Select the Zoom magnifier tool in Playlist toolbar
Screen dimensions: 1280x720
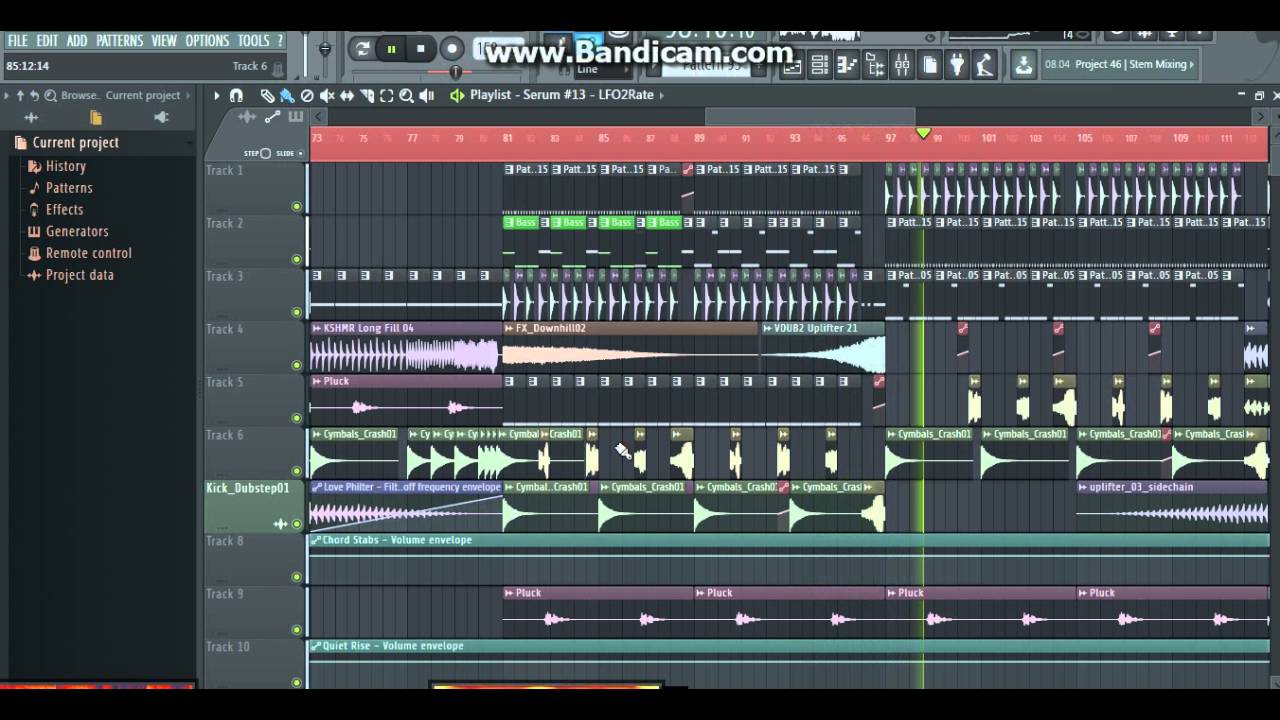pos(407,95)
